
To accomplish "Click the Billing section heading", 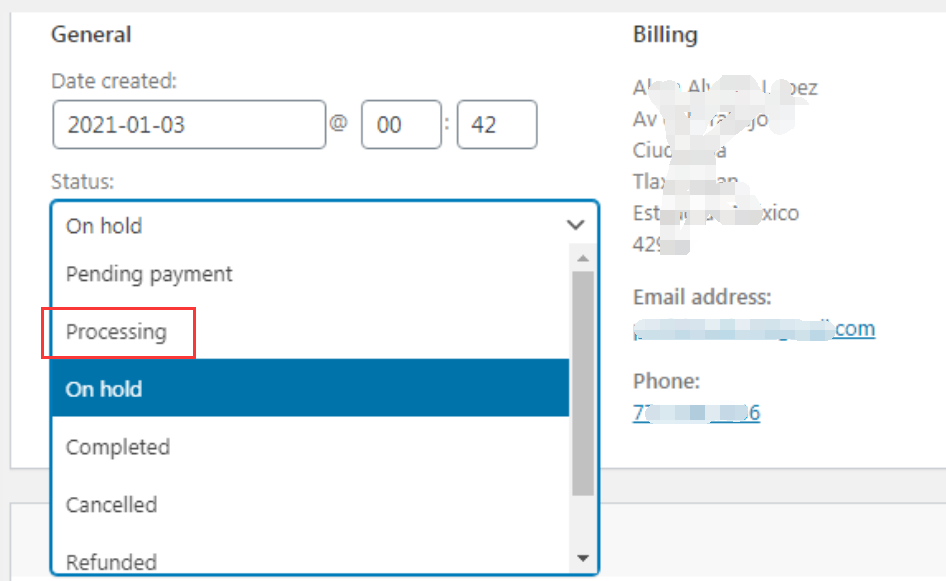I will point(665,34).
